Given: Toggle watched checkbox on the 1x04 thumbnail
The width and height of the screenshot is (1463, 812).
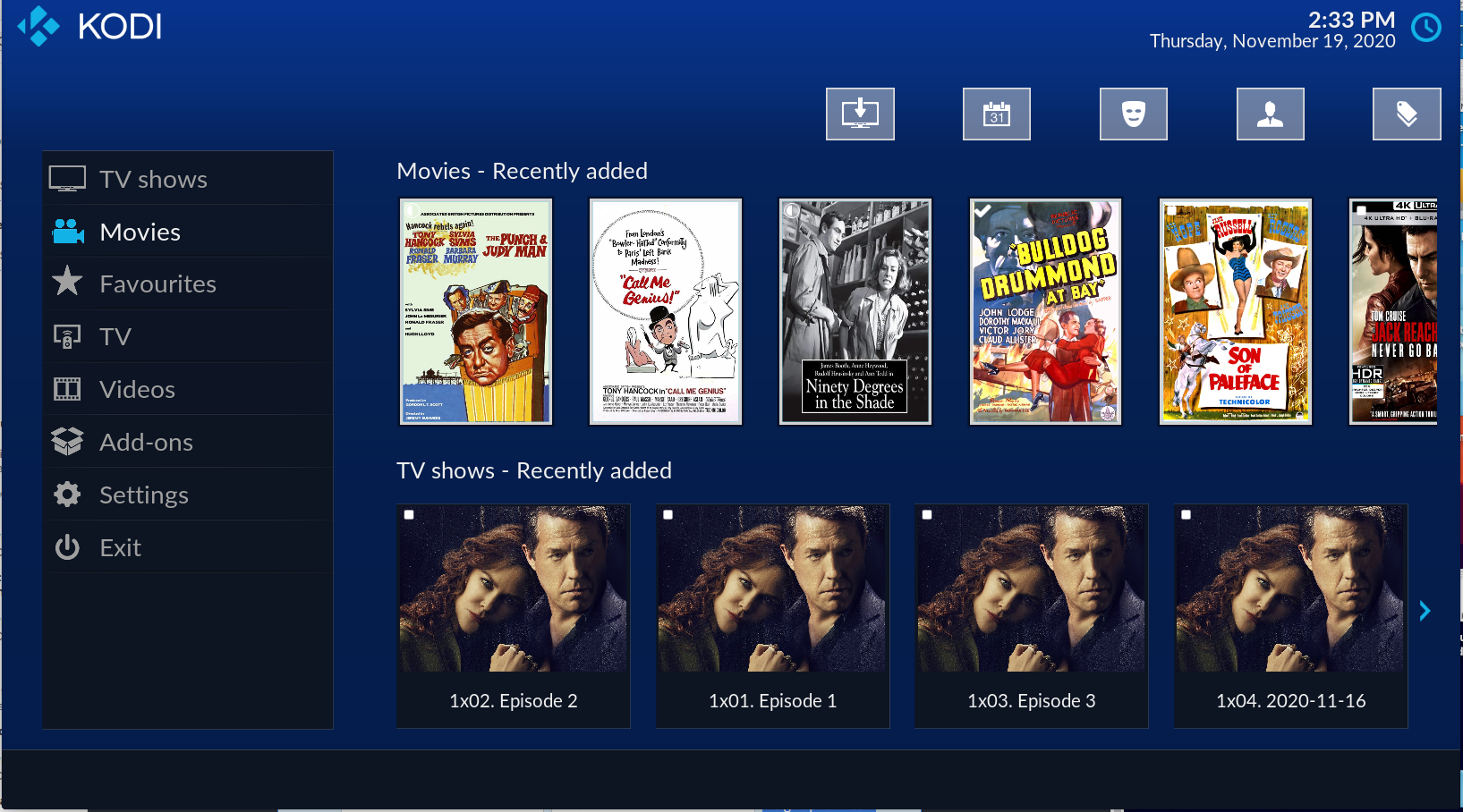Looking at the screenshot, I should coord(1186,515).
